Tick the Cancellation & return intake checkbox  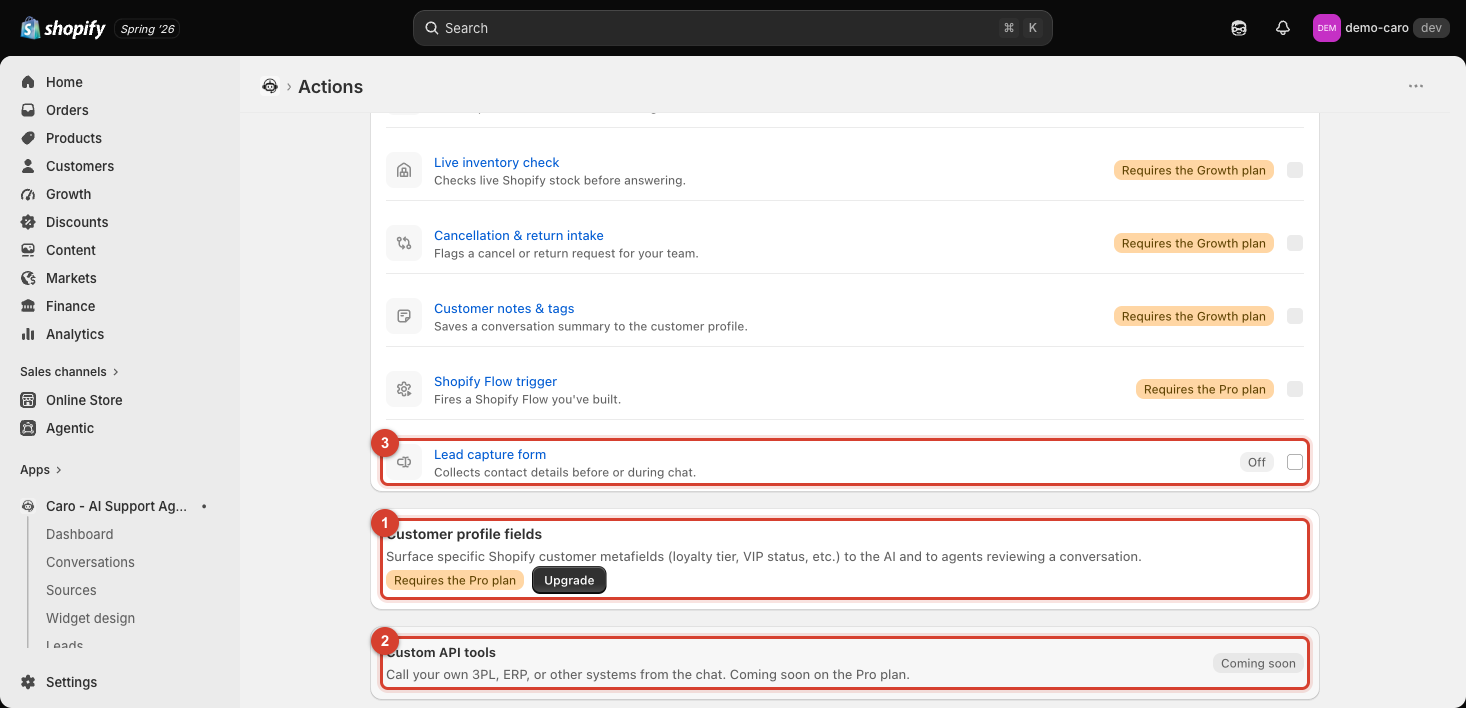pyautogui.click(x=1295, y=243)
